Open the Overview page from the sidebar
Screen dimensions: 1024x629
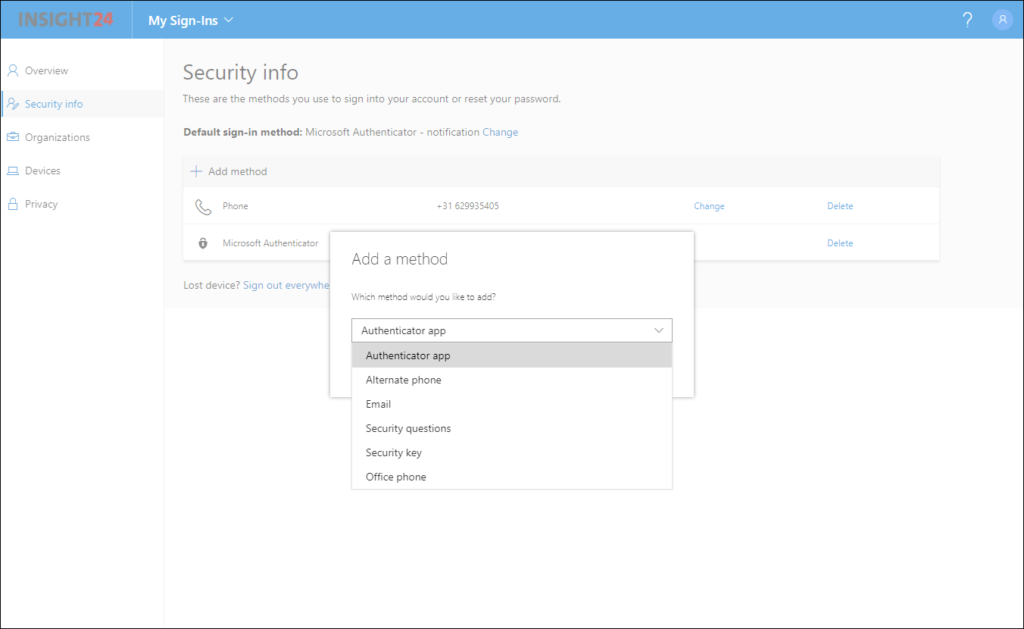coord(12,70)
